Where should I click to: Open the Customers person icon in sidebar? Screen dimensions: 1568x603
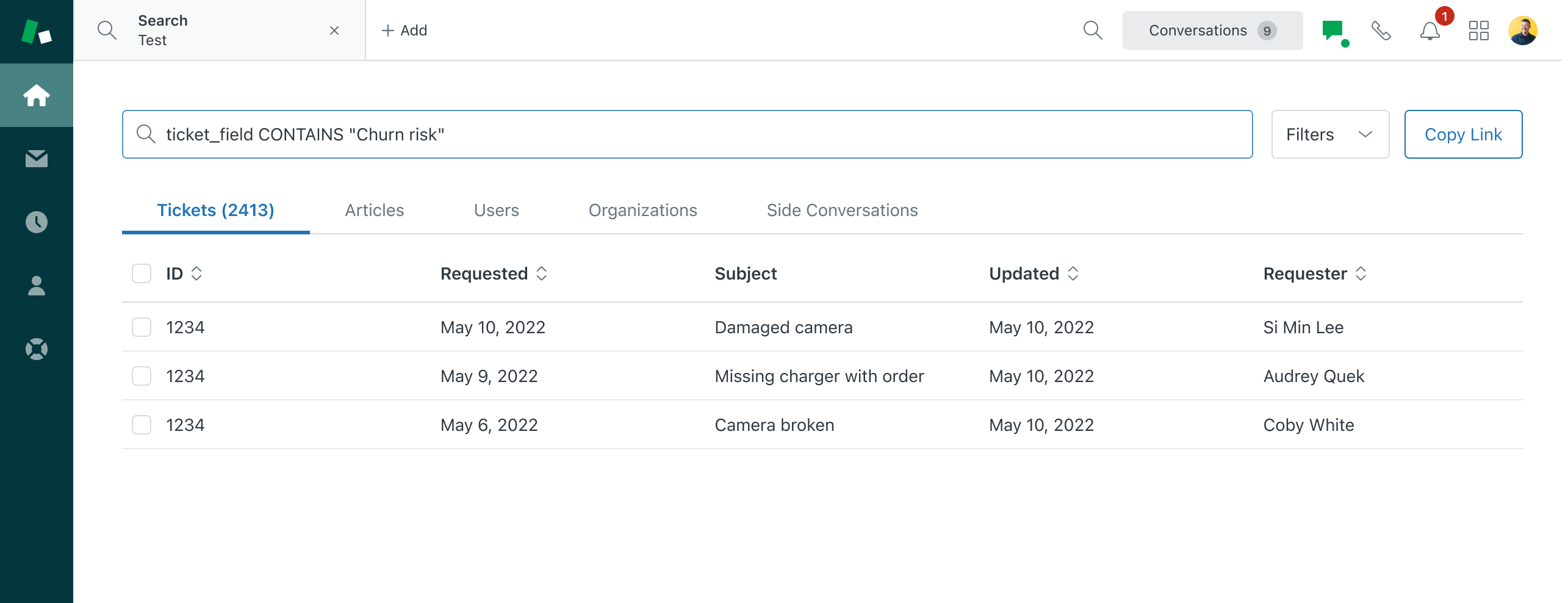pyautogui.click(x=37, y=286)
